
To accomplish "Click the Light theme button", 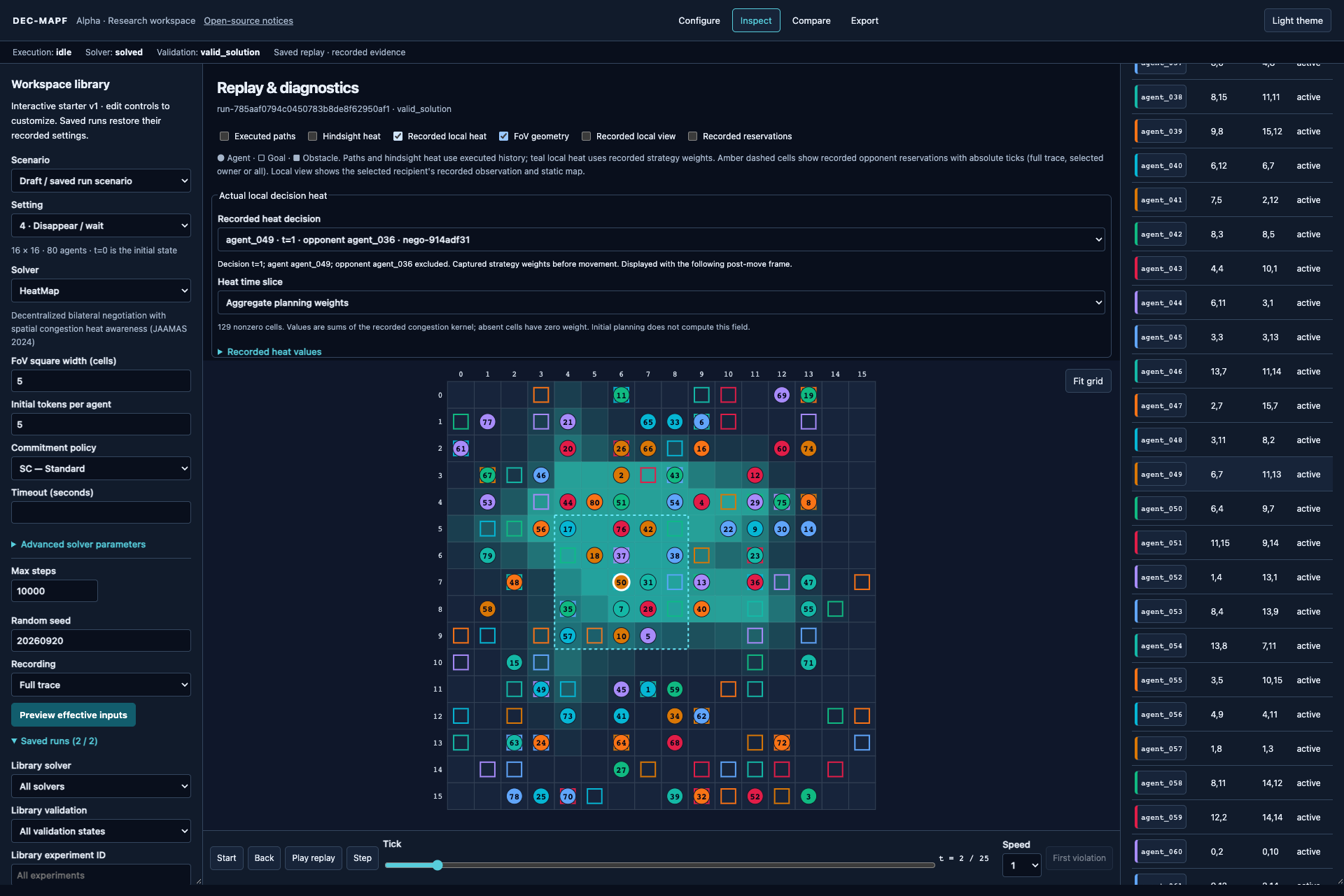I will pyautogui.click(x=1297, y=20).
